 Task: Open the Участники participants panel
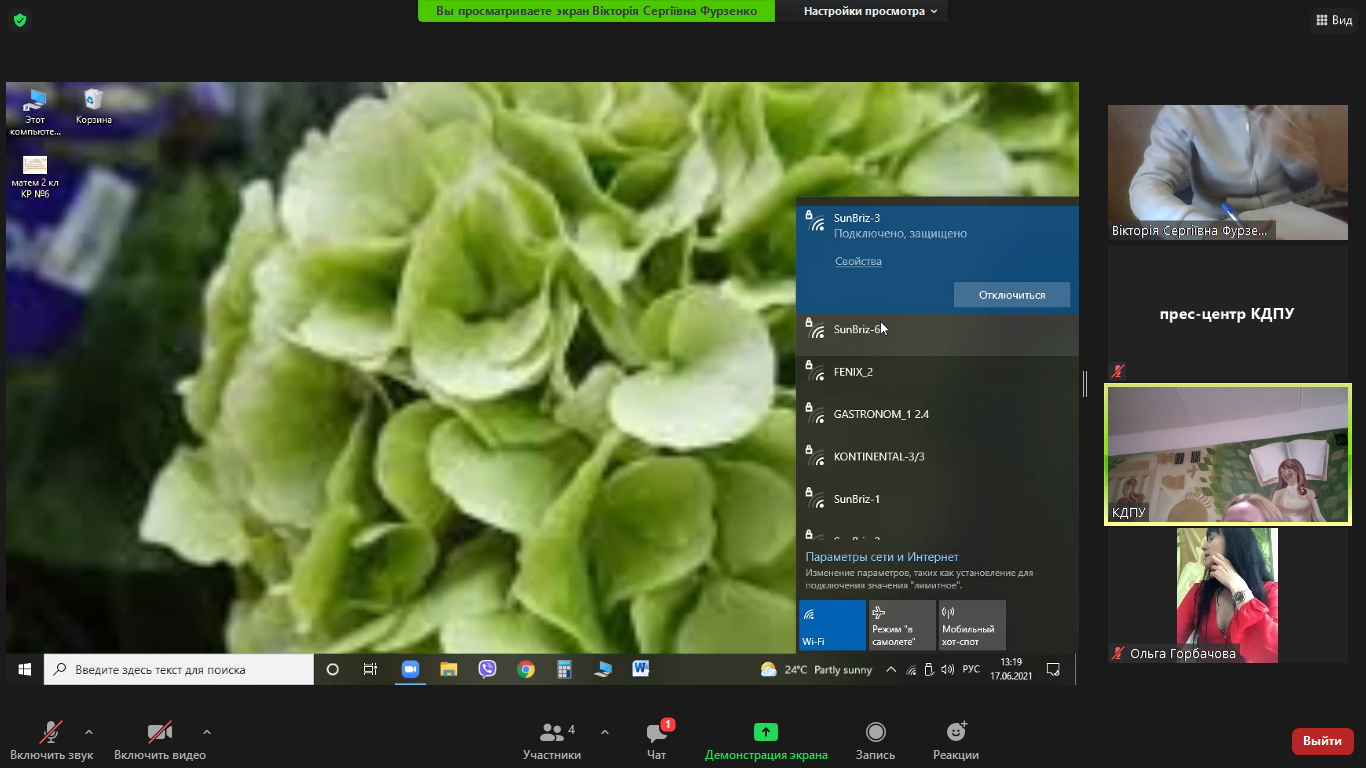[x=552, y=741]
